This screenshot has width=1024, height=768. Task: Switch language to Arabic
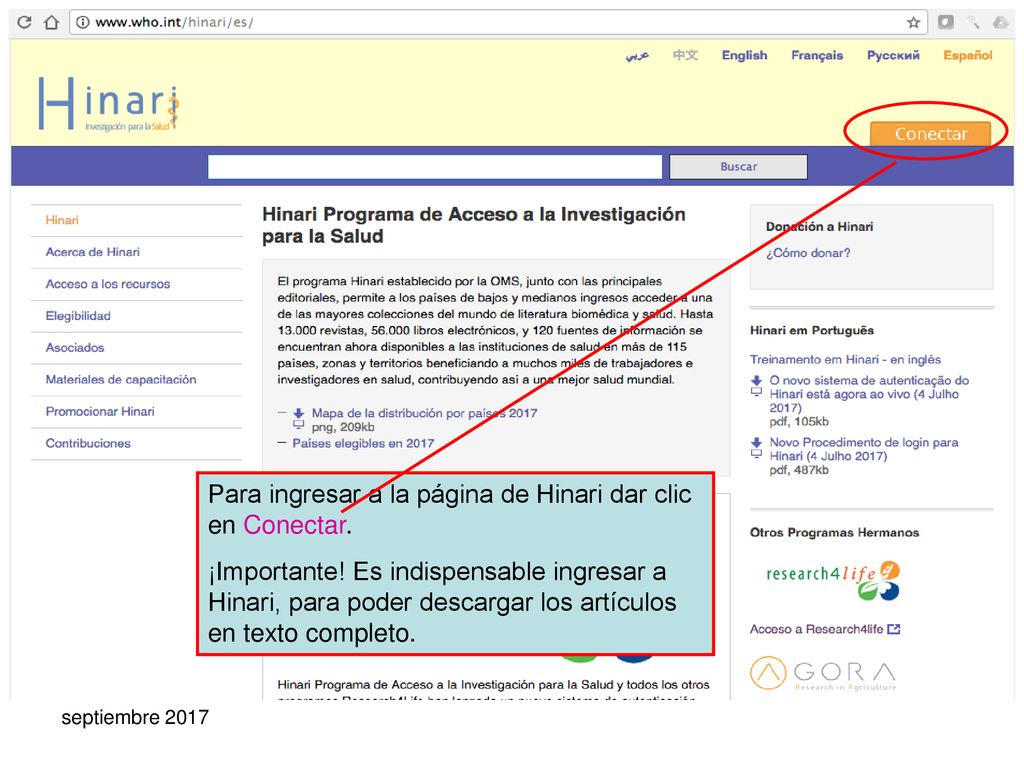(x=637, y=56)
